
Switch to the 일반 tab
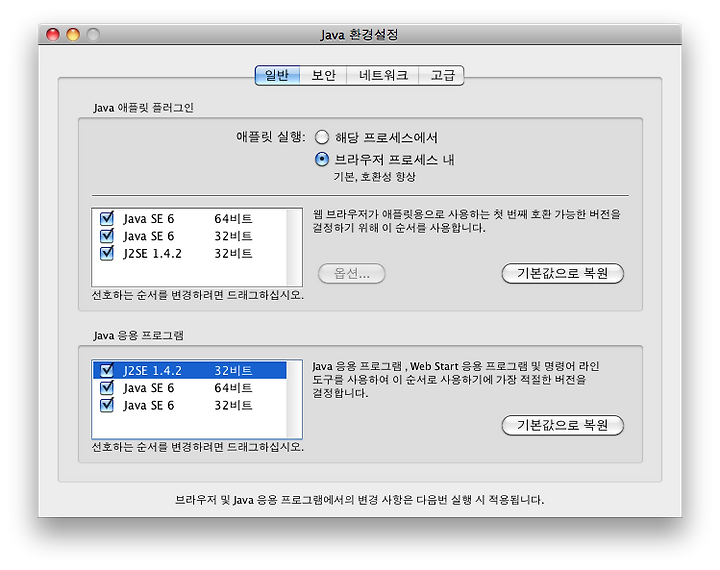[x=277, y=75]
